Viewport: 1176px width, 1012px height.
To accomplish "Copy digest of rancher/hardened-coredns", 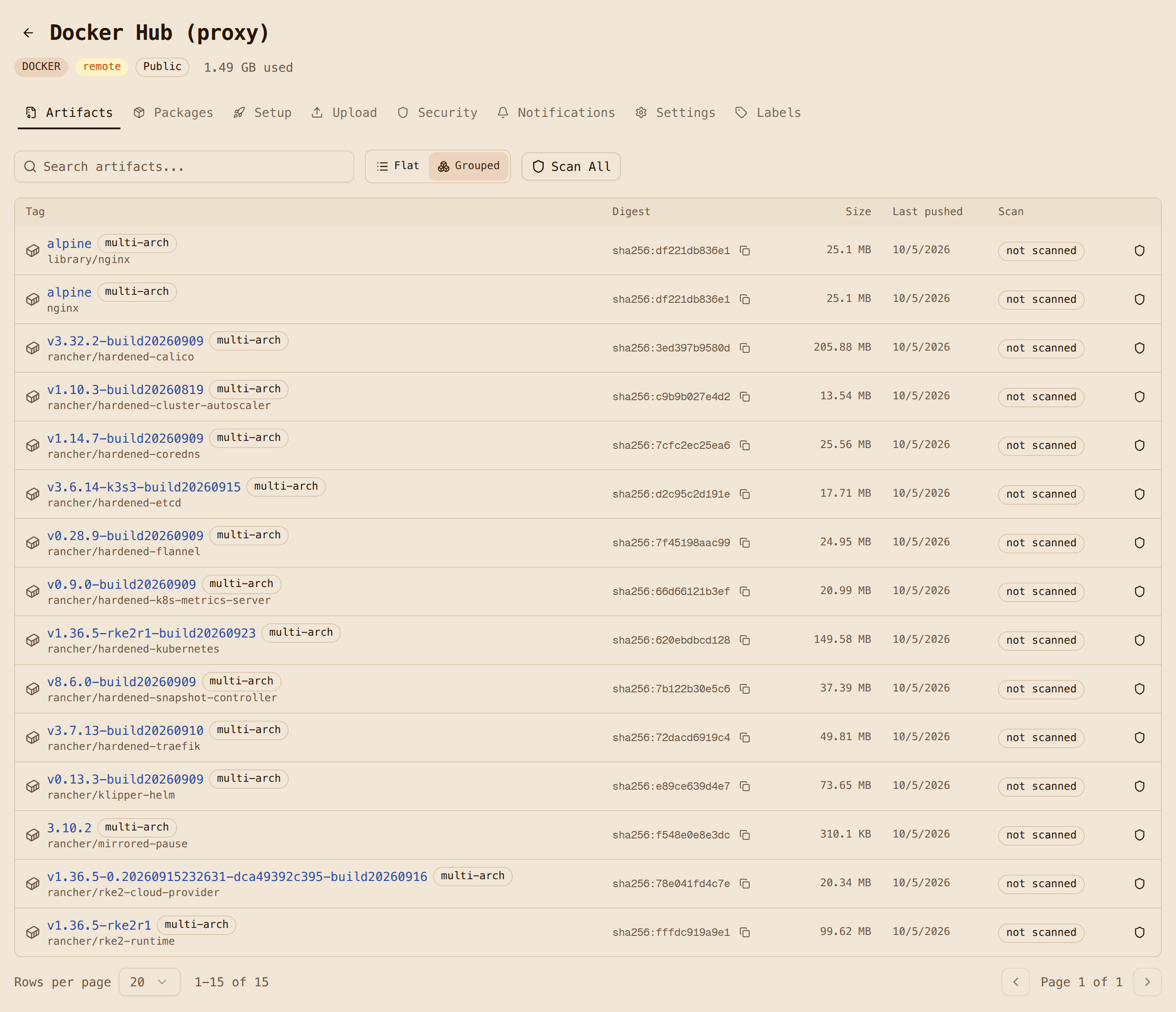I will 745,445.
